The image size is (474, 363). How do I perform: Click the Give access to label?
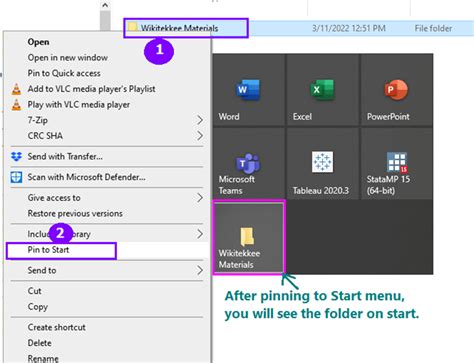tap(54, 198)
